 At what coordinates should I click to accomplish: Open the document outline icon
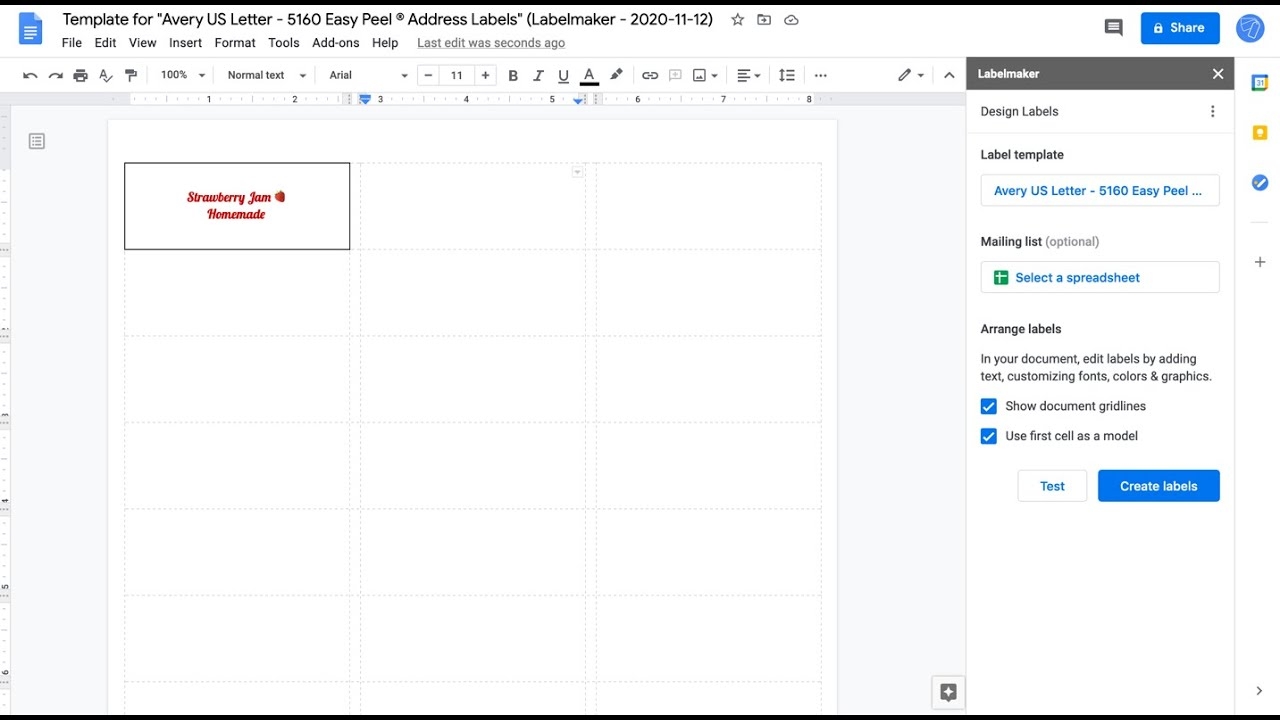(x=37, y=141)
